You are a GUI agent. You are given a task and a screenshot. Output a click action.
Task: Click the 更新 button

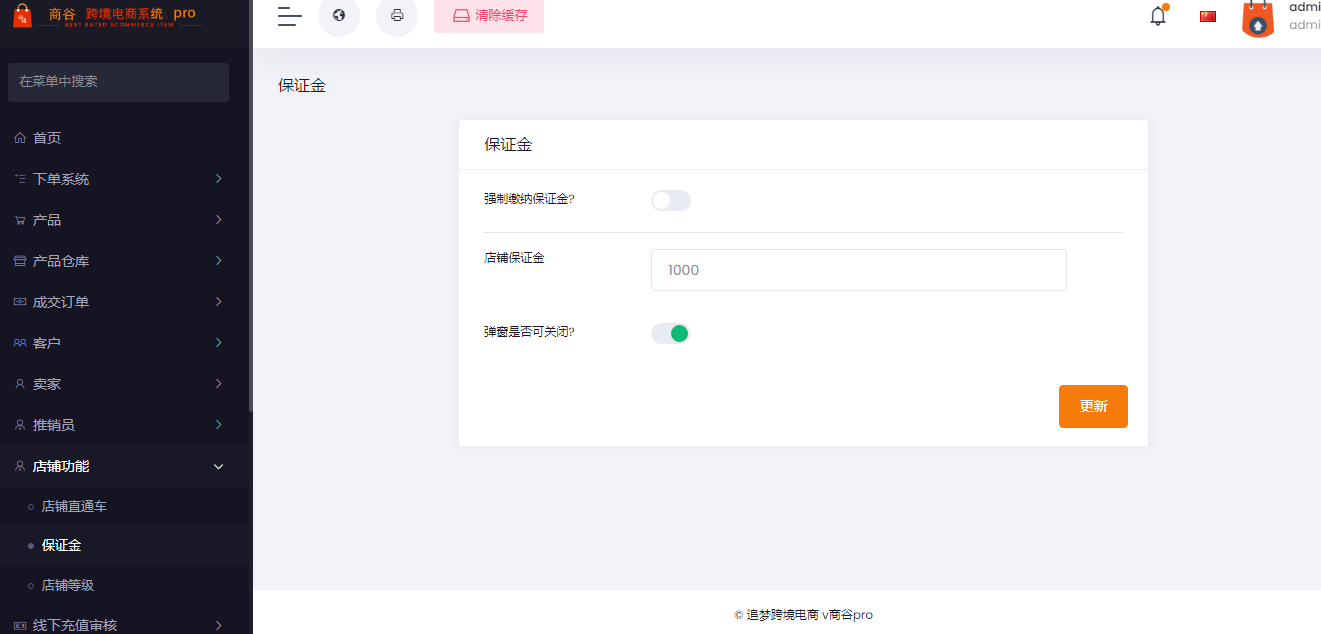point(1093,406)
